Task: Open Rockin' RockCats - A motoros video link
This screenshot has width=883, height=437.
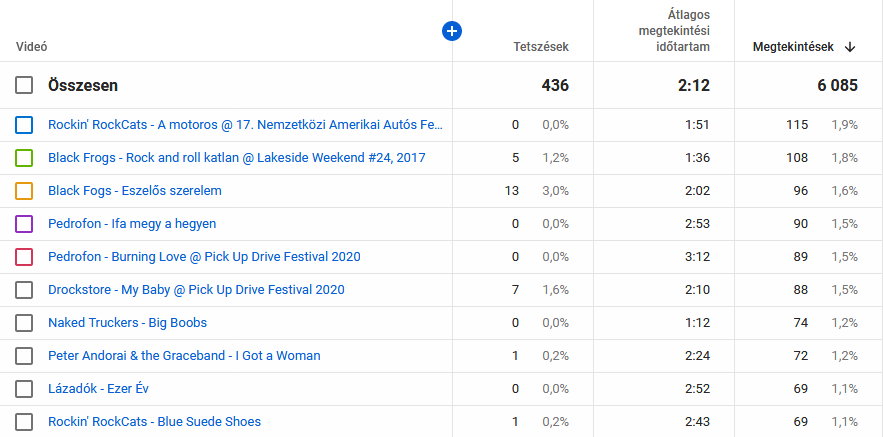Action: [244, 125]
